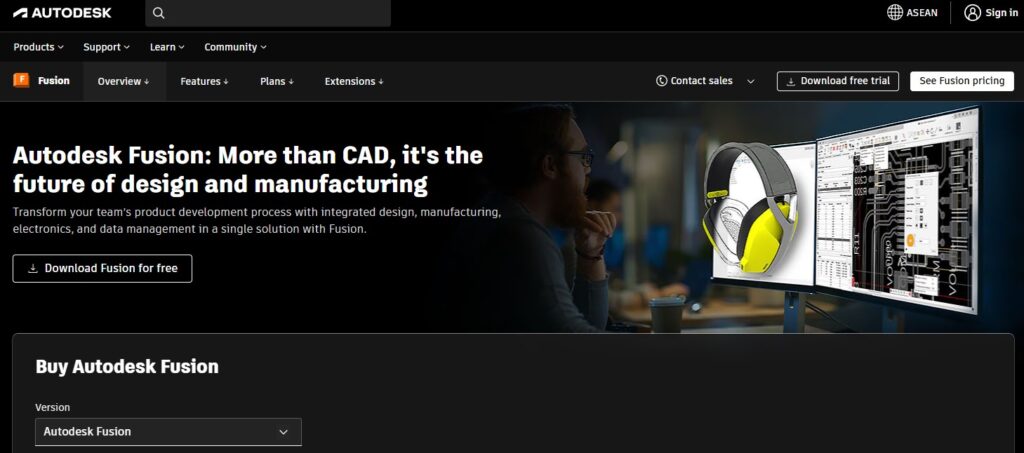Open the Plans tab
The height and width of the screenshot is (453, 1024).
[277, 81]
